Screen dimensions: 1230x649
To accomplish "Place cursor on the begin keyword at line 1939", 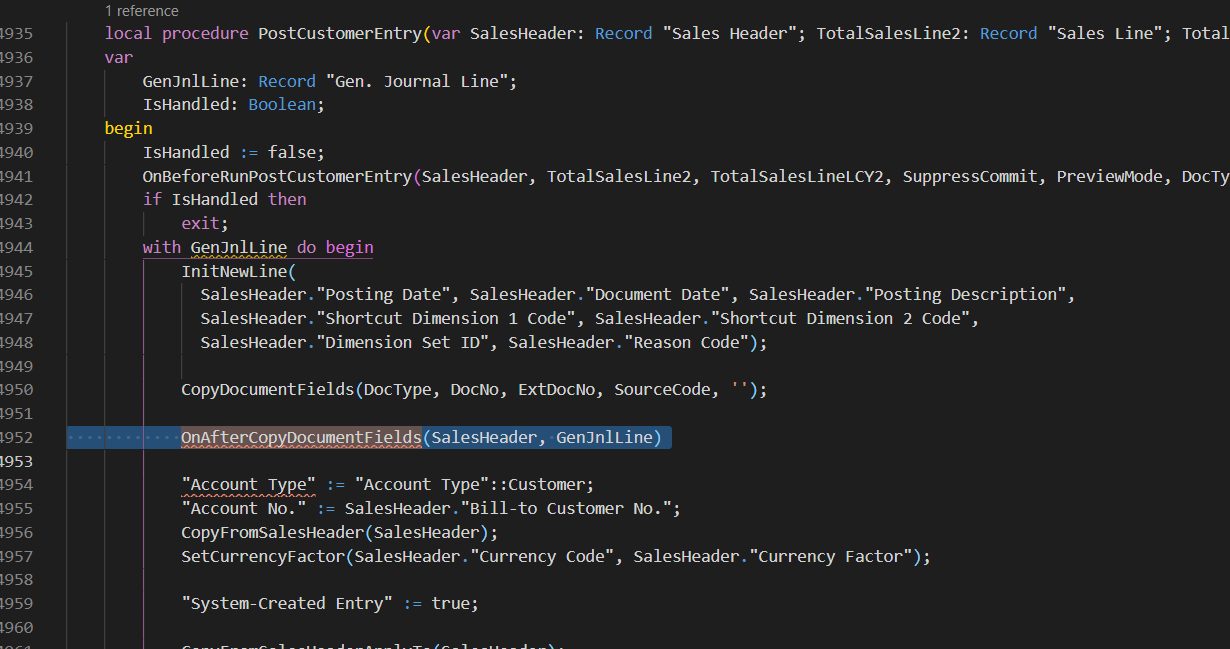I will pos(128,128).
